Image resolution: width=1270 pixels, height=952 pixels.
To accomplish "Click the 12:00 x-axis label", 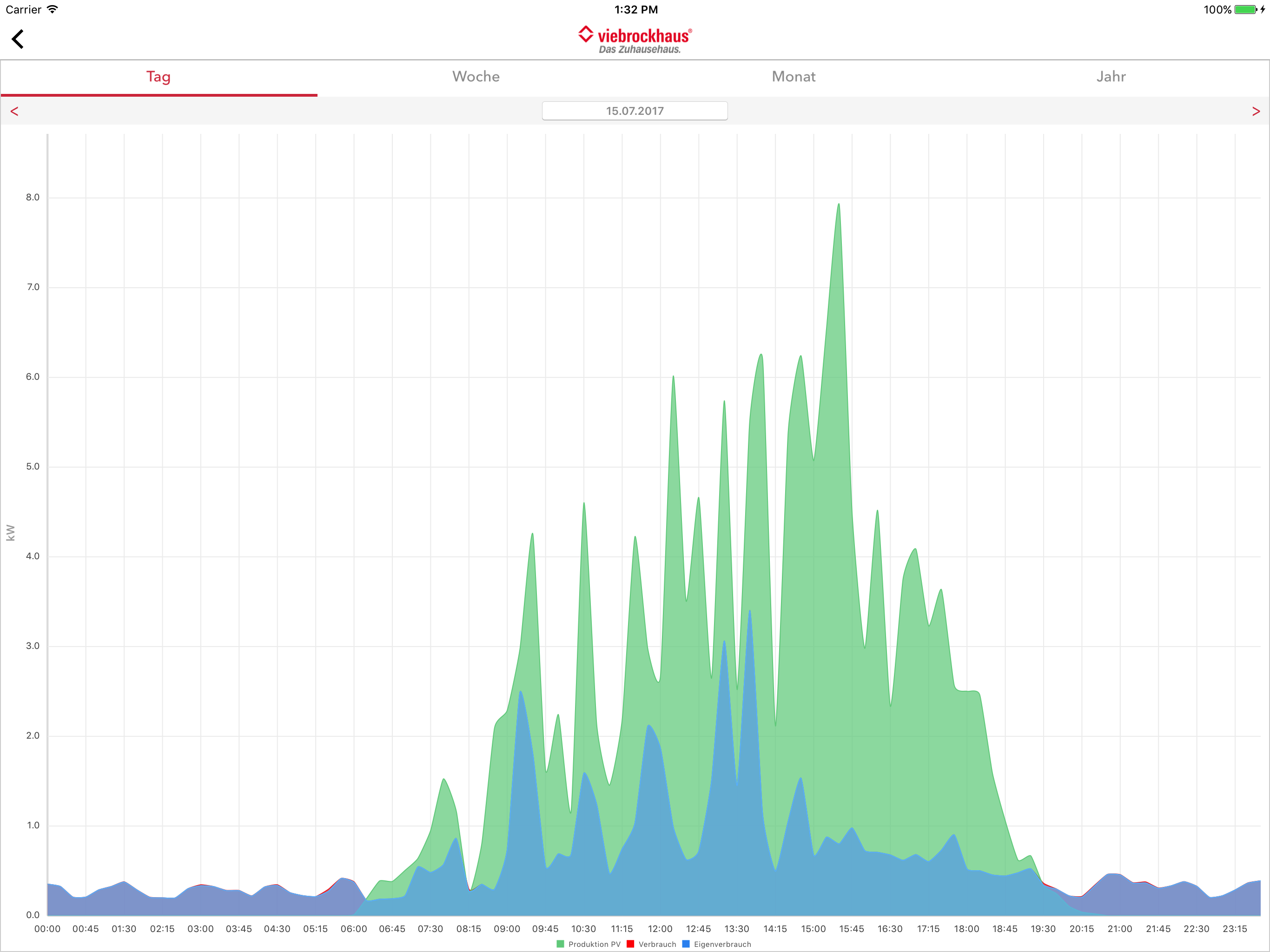I will [660, 928].
